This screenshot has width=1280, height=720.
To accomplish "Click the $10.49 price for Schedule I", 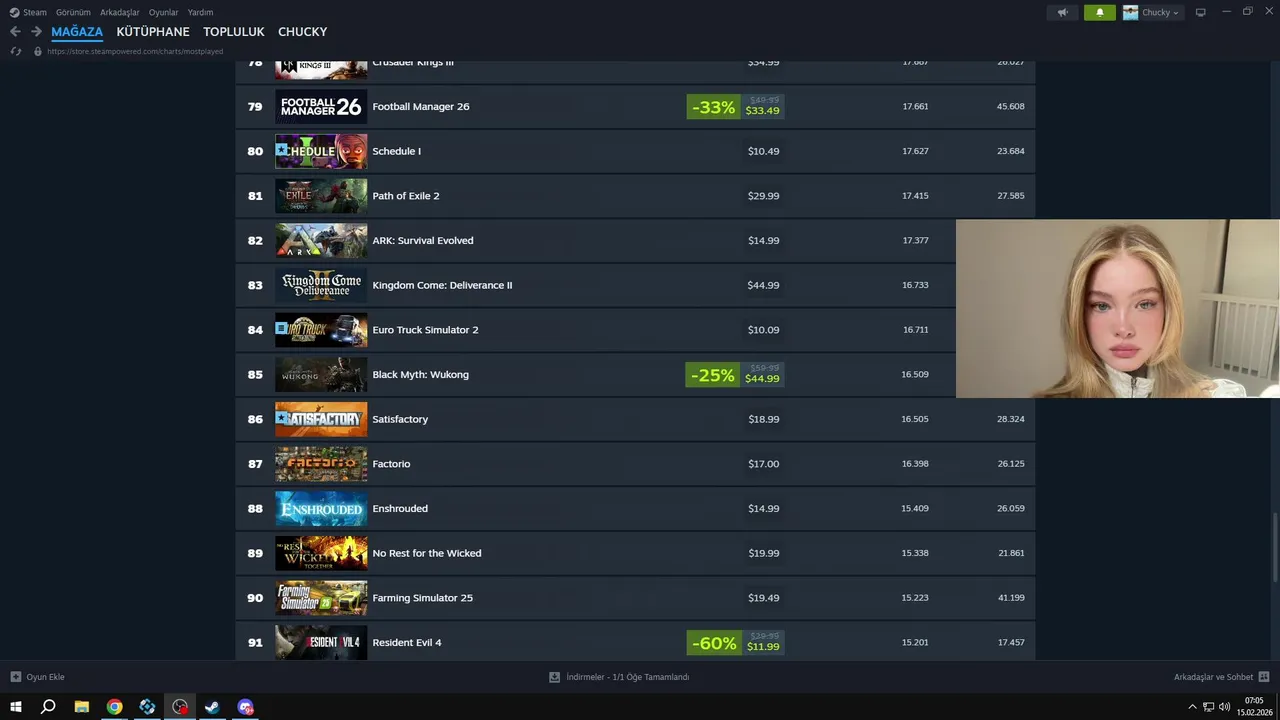I will (764, 151).
